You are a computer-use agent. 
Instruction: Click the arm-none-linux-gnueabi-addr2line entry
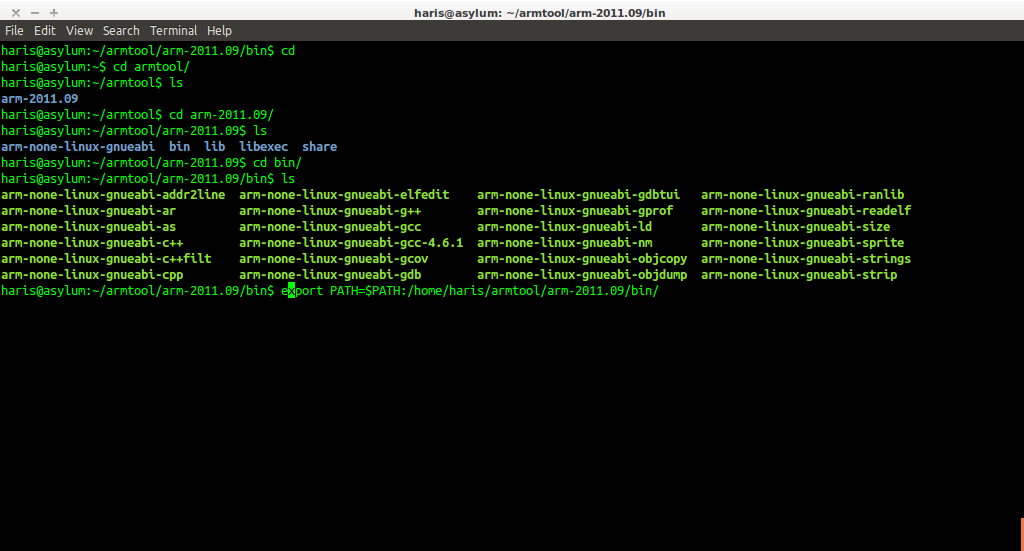113,195
